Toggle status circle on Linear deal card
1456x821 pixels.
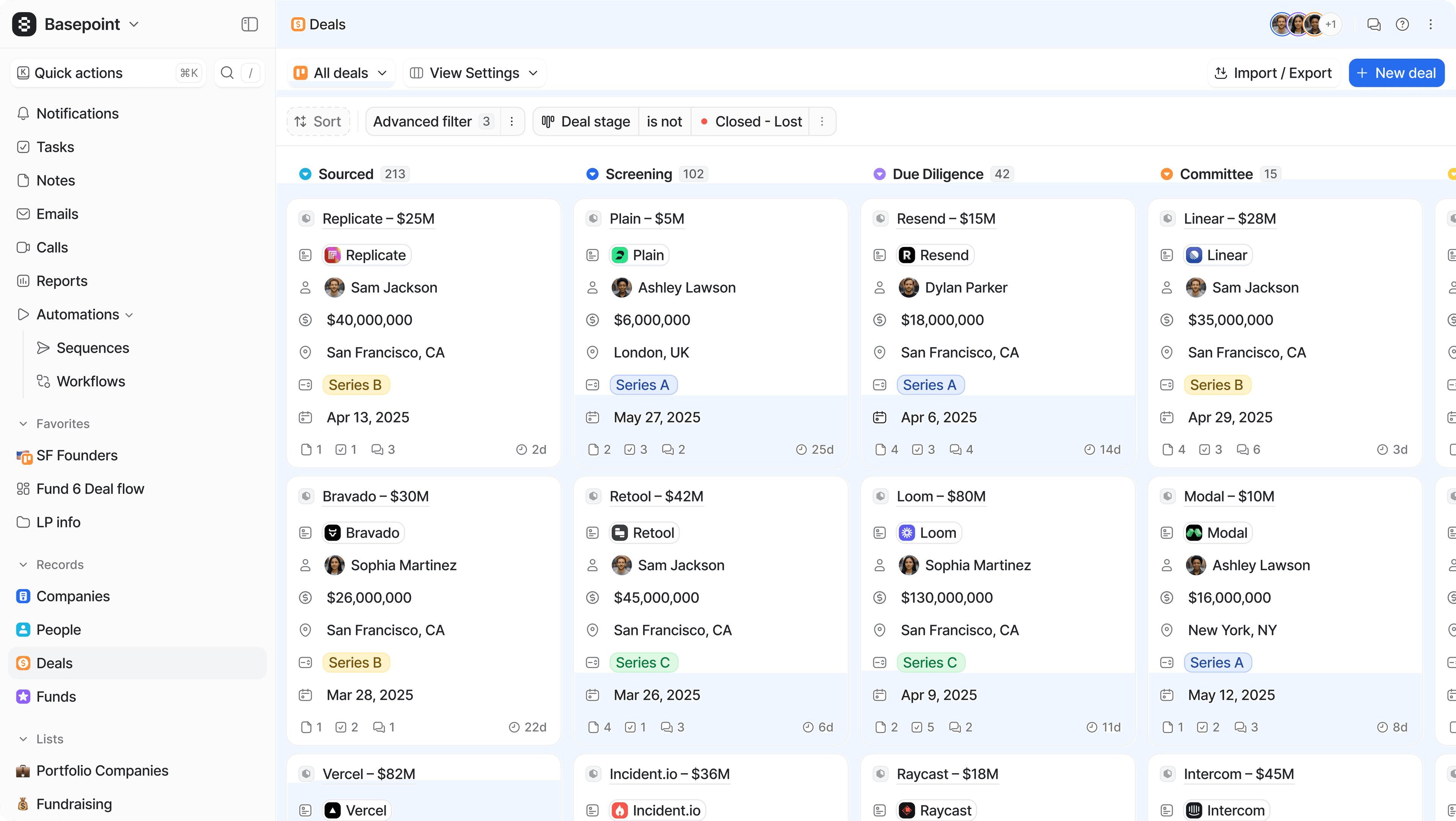[1167, 219]
